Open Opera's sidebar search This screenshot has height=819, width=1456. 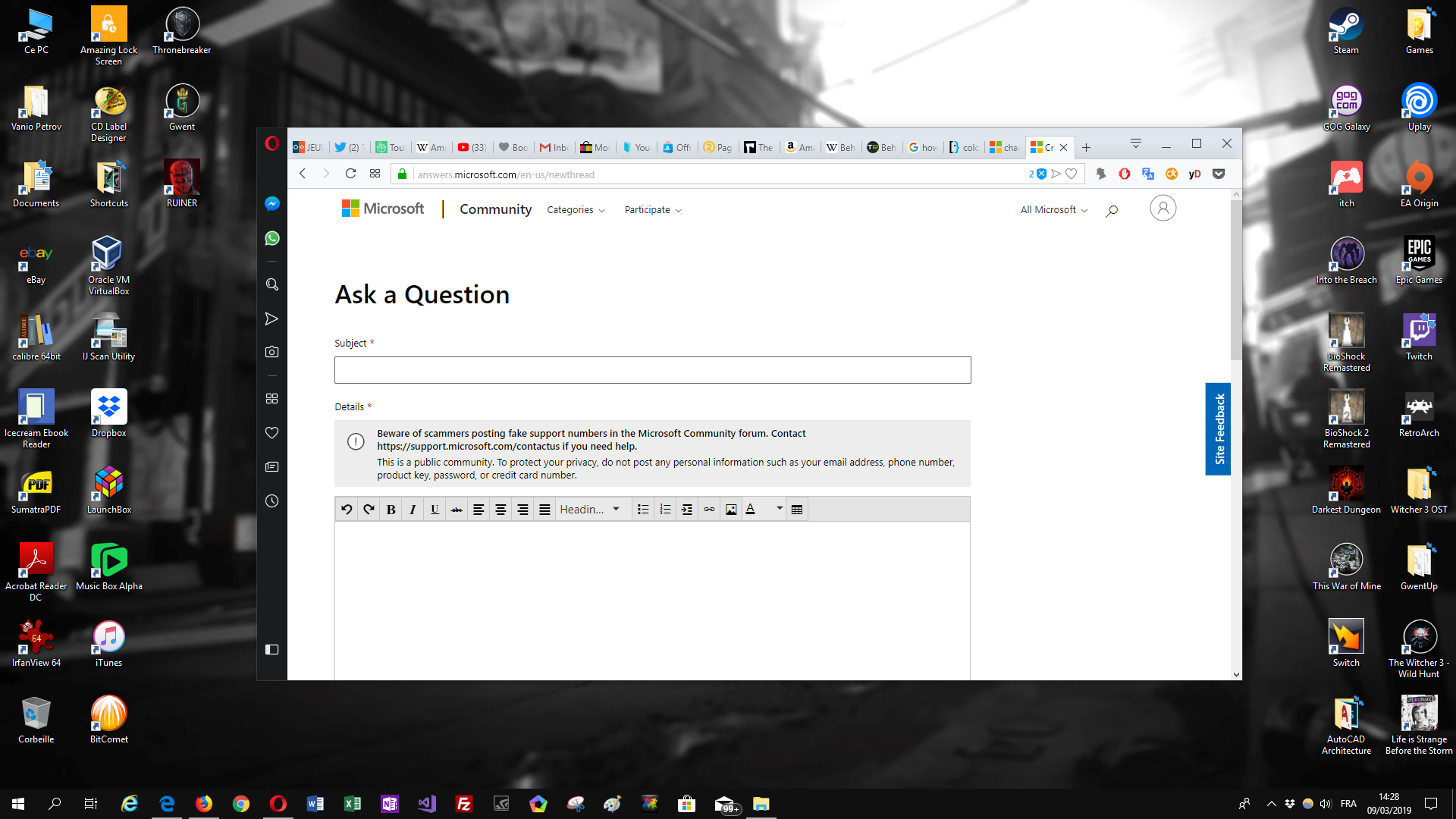271,284
